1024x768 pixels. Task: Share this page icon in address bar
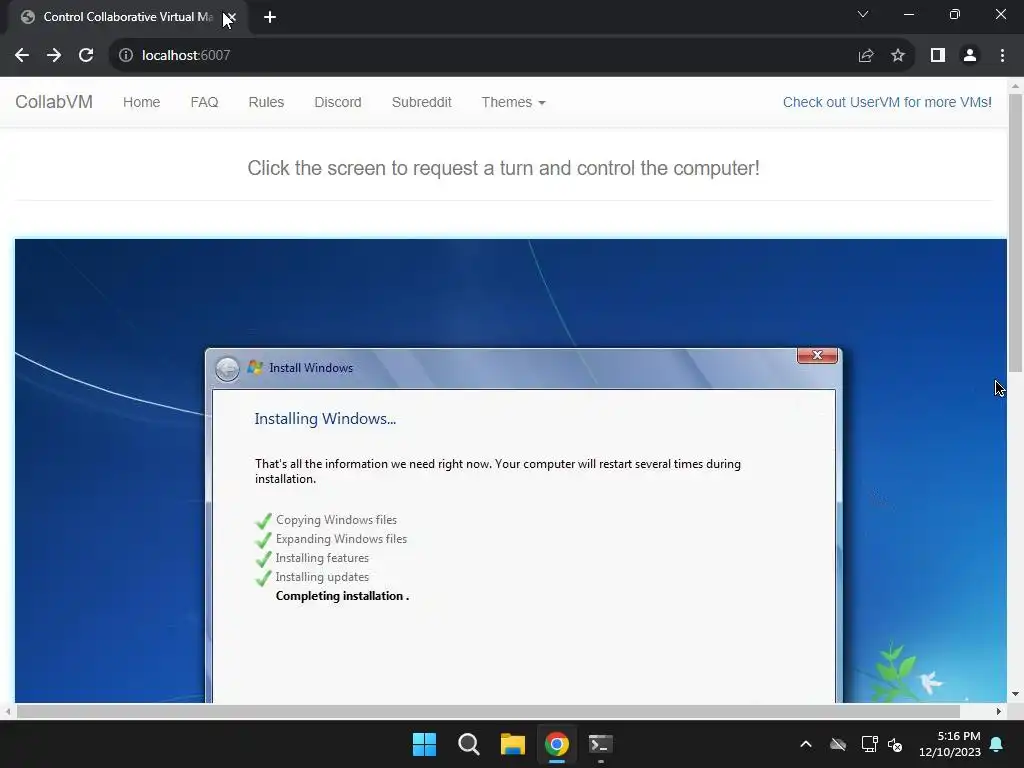[x=866, y=56]
